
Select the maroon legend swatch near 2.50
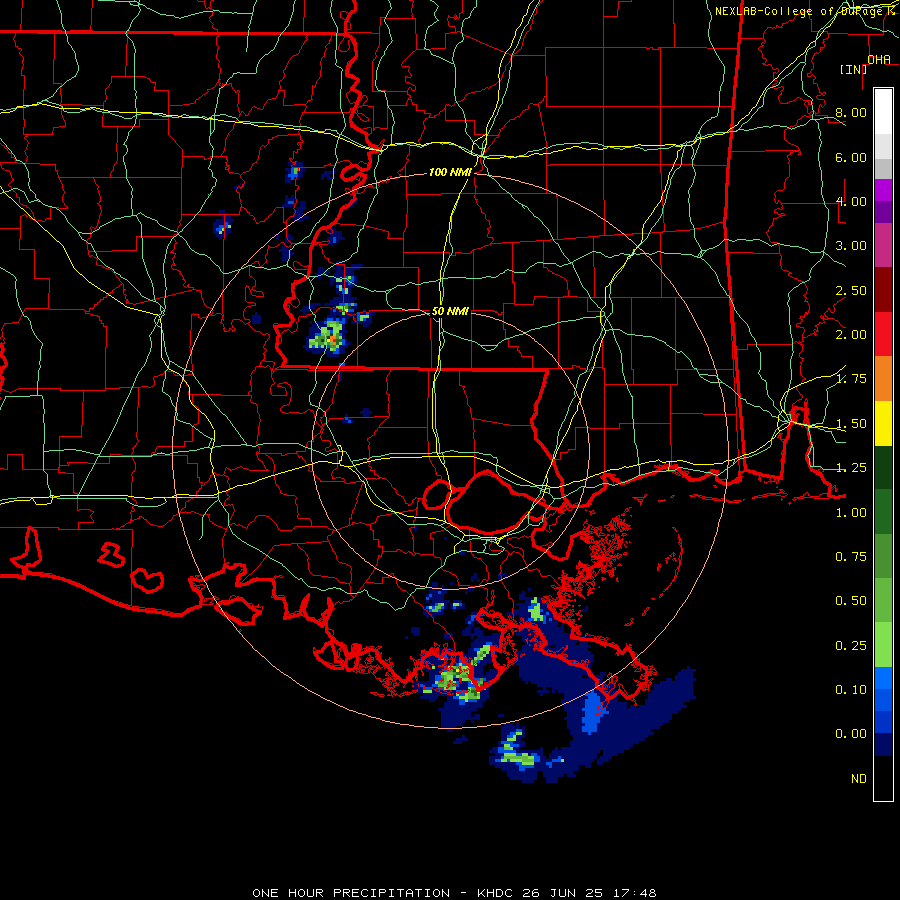click(883, 289)
